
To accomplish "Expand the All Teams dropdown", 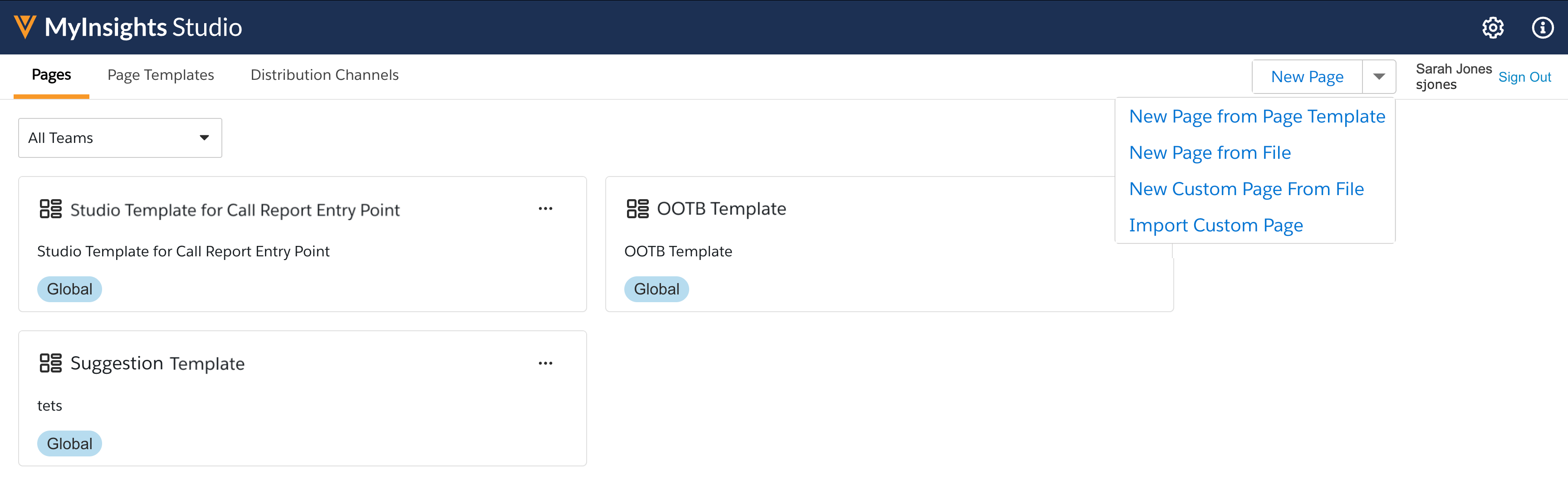I will [x=203, y=137].
